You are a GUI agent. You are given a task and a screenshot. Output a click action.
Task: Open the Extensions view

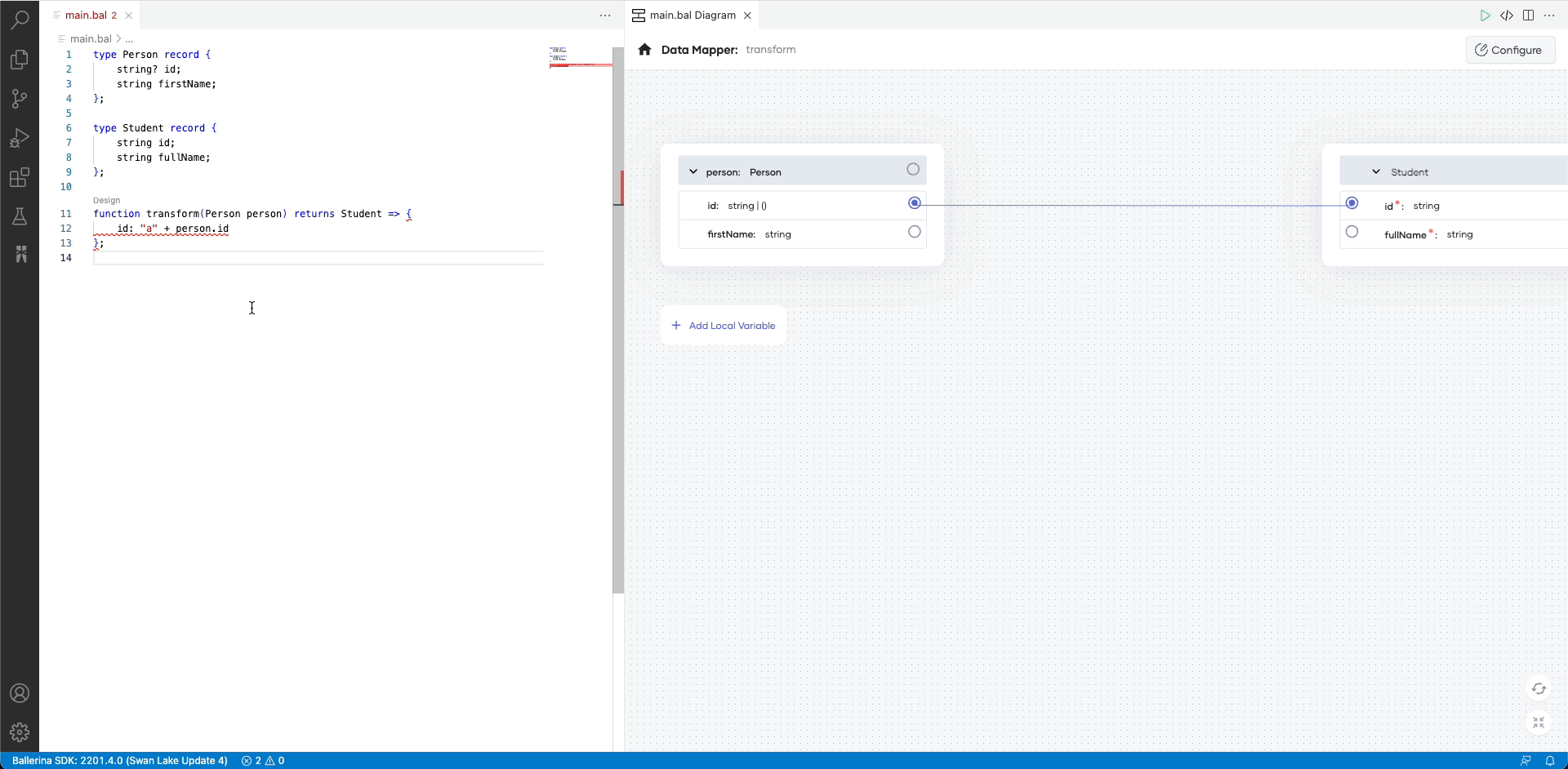click(x=20, y=177)
